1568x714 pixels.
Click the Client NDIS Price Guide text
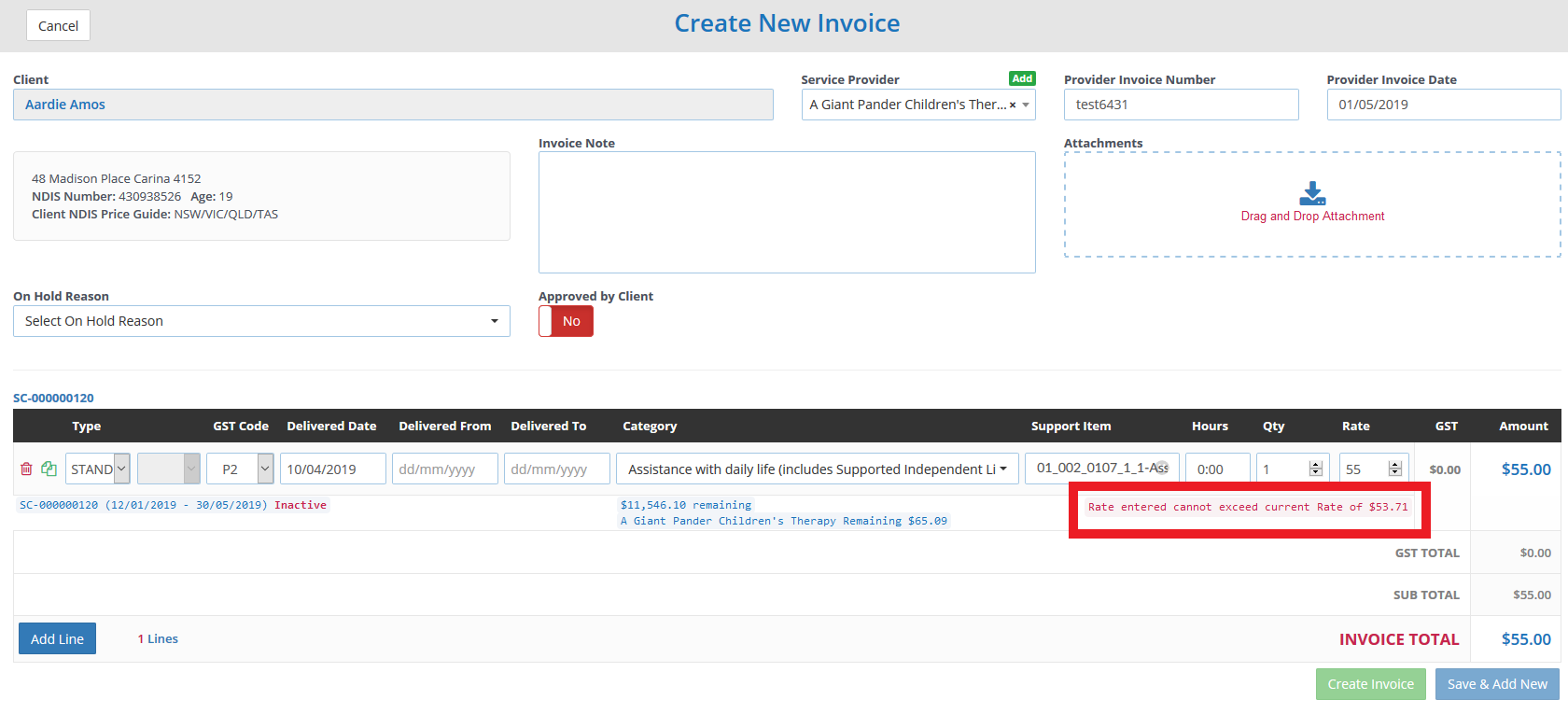coord(155,214)
